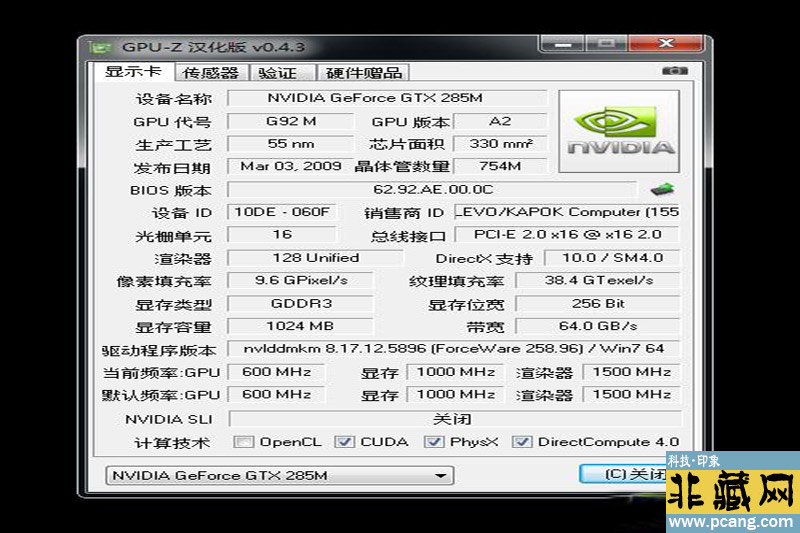Viewport: 800px width, 533px height.
Task: Click the 10DE - 060F device ID
Action: (x=282, y=212)
